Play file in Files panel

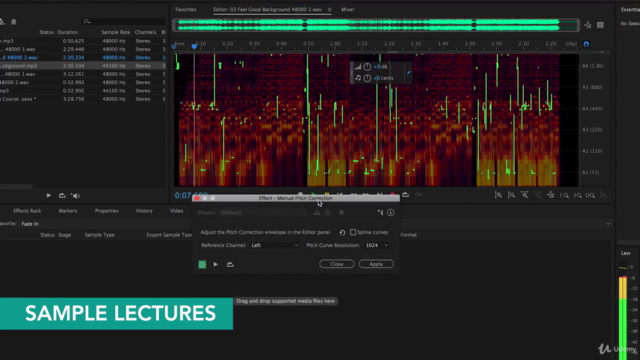tap(49, 196)
